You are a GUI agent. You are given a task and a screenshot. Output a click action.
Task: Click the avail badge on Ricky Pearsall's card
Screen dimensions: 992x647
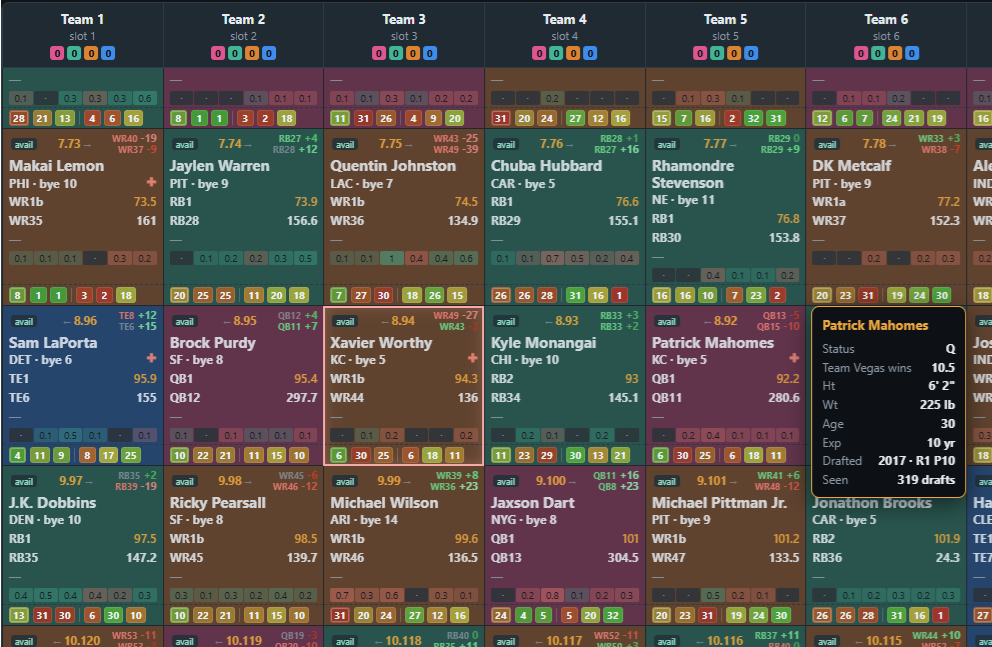tap(185, 482)
